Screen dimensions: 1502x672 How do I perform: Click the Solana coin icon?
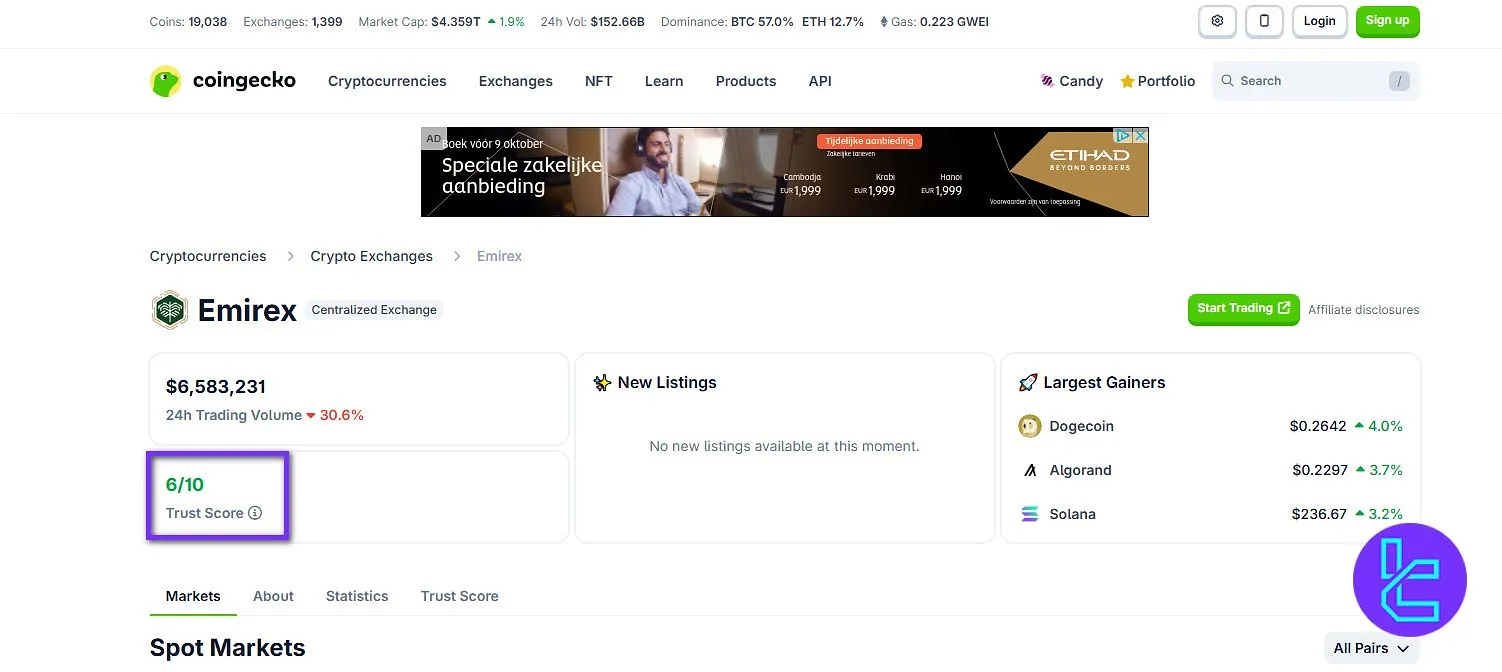(1030, 513)
